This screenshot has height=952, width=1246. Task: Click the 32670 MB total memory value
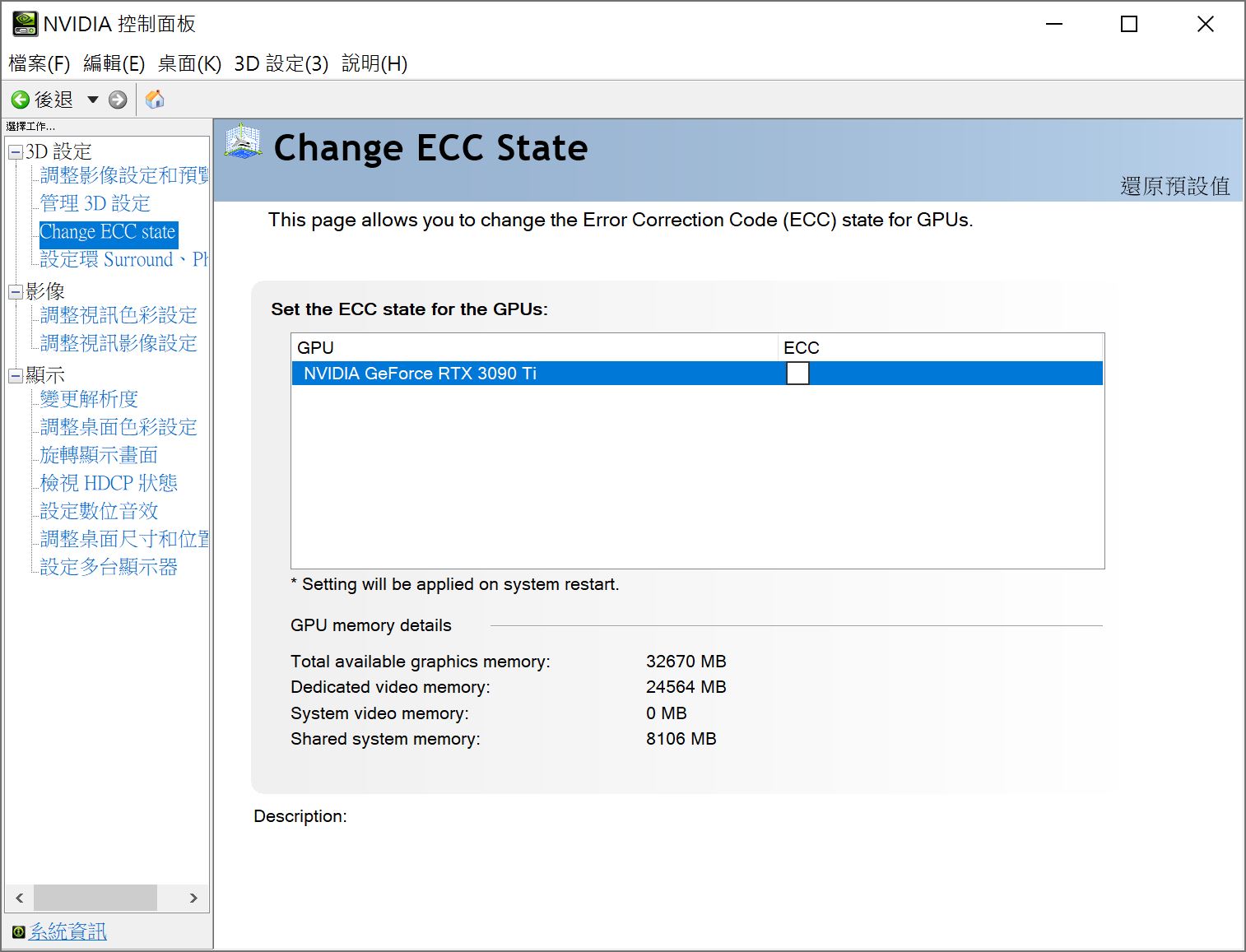[x=686, y=662]
